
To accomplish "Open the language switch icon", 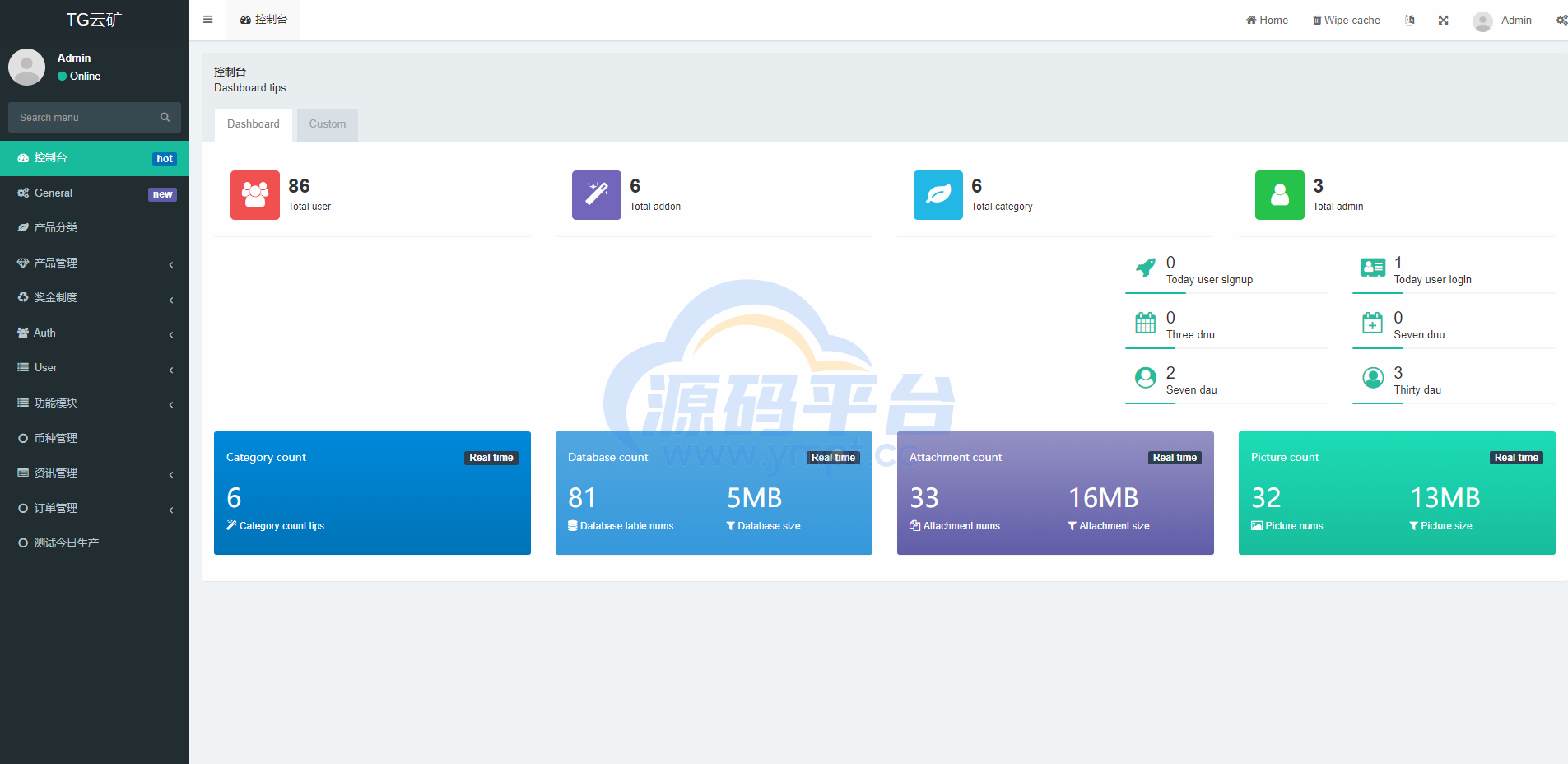I will point(1410,20).
